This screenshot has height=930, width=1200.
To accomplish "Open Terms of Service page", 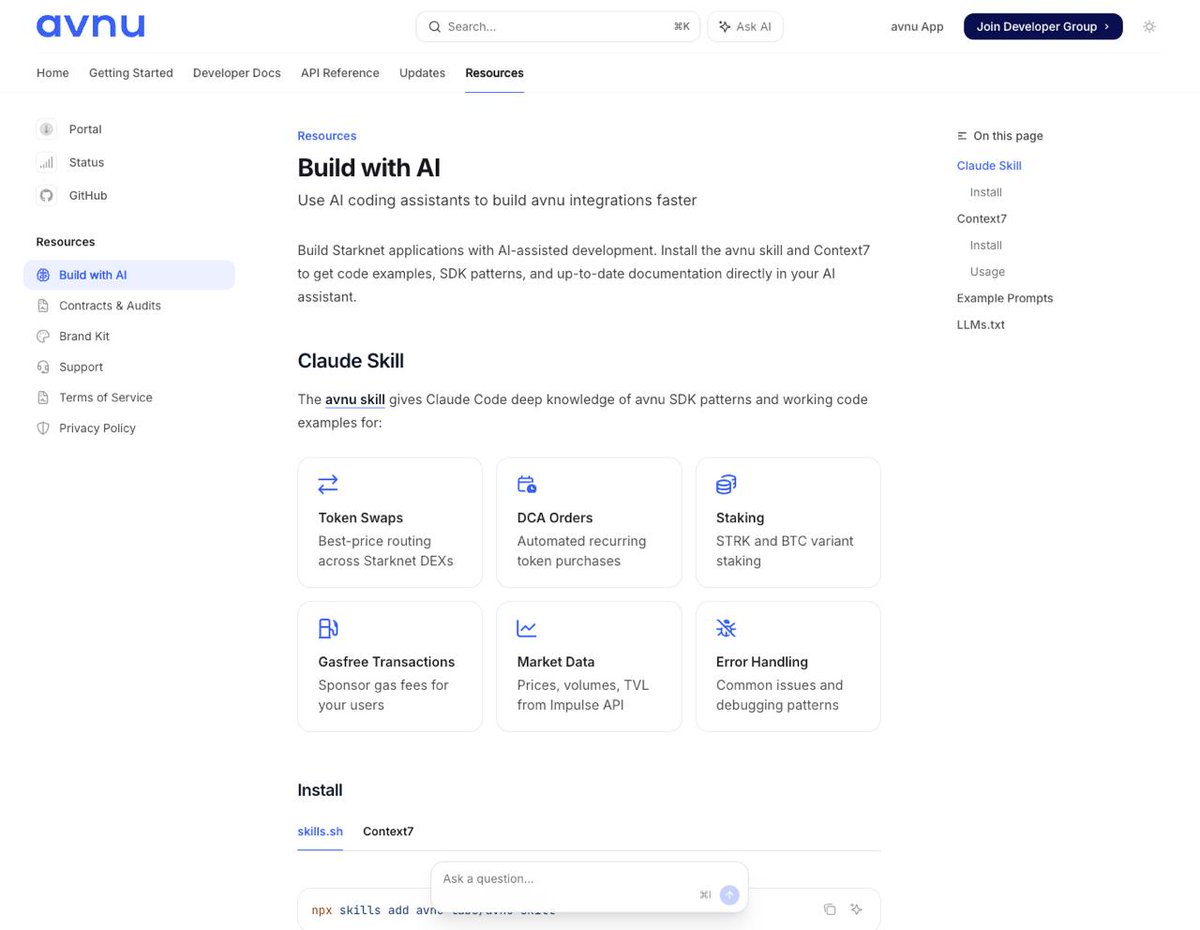I will pyautogui.click(x=106, y=397).
